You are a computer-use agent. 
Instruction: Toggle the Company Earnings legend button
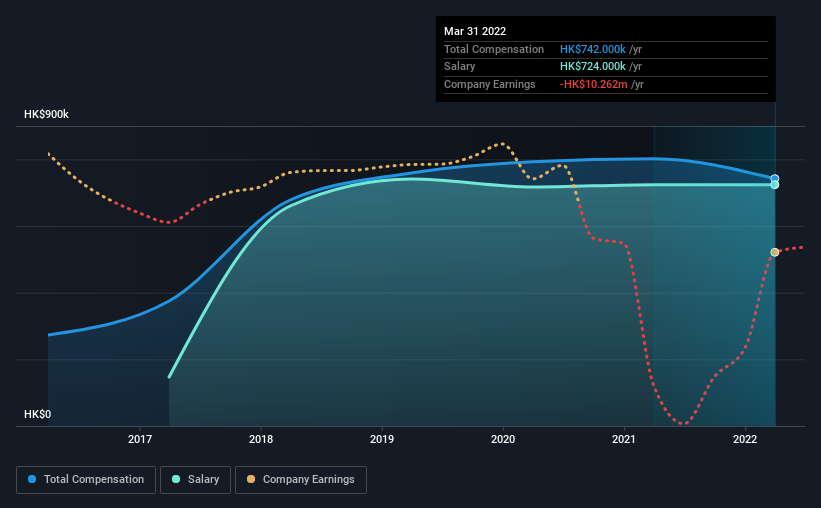tap(301, 480)
